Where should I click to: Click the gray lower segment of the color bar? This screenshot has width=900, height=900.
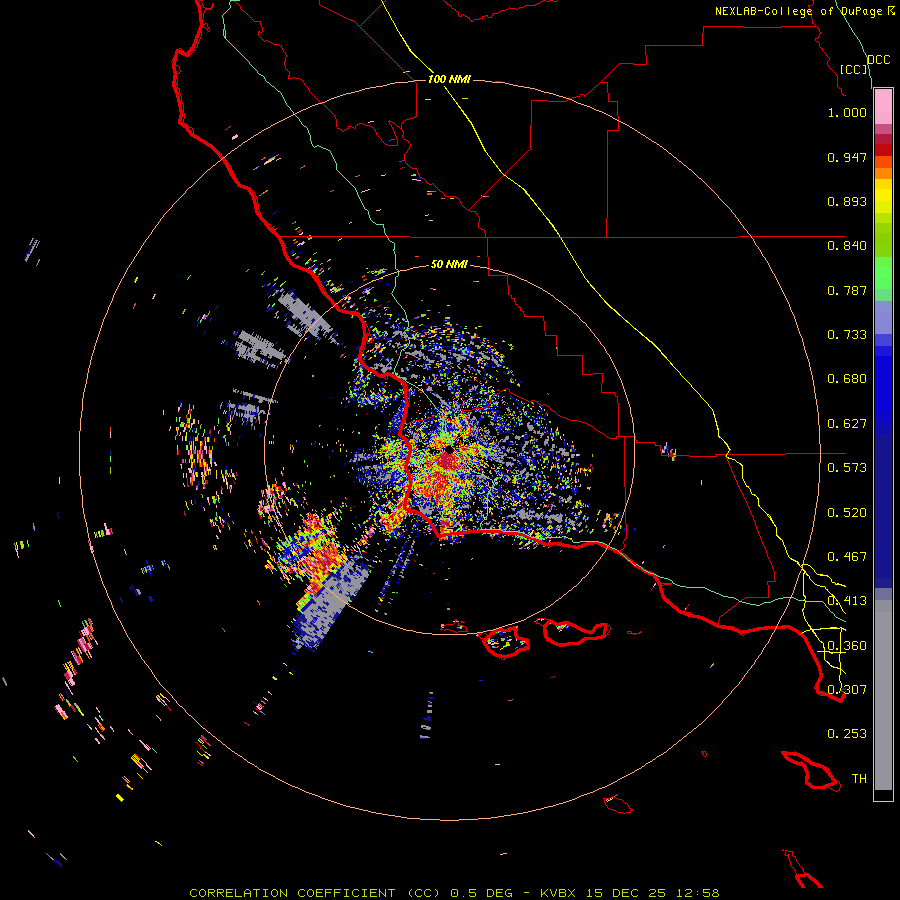coord(883,695)
